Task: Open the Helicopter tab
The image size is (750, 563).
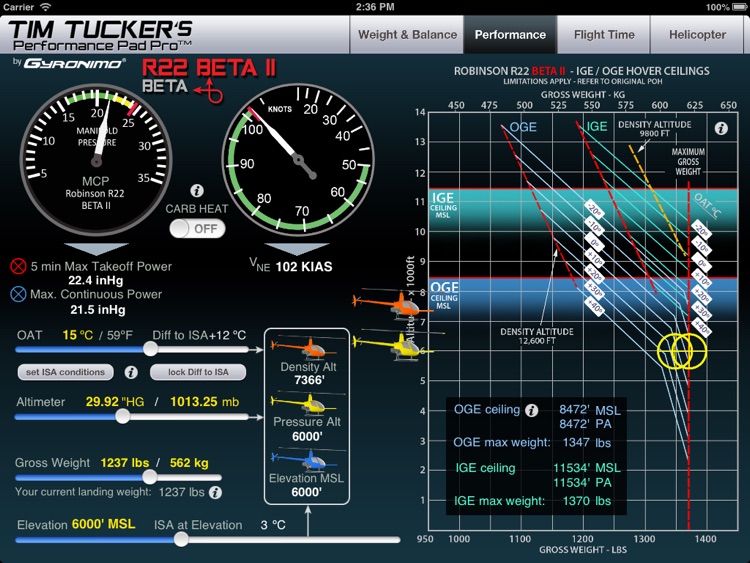Action: coord(697,34)
